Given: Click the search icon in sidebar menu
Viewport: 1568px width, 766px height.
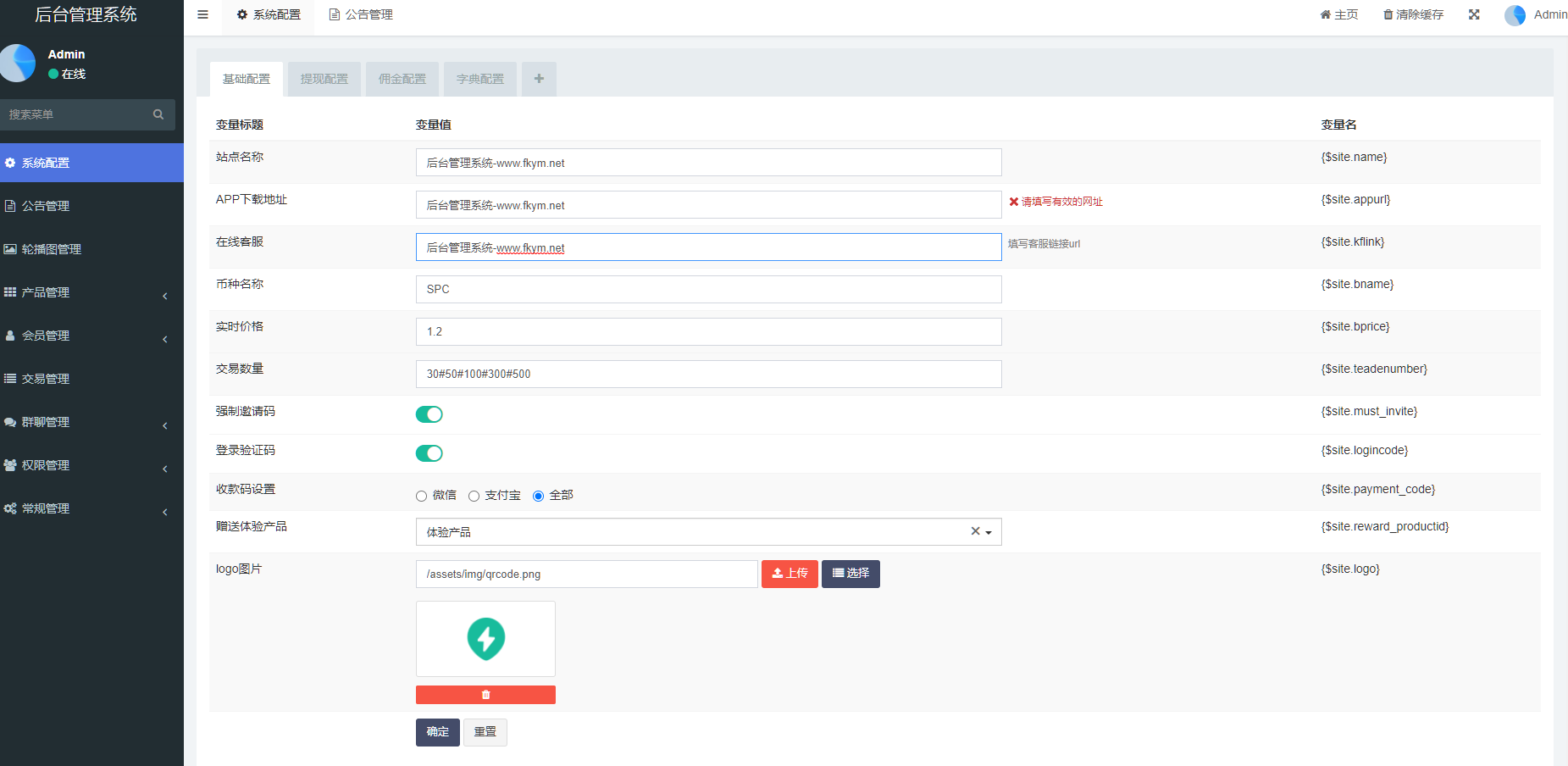Looking at the screenshot, I should pos(158,114).
